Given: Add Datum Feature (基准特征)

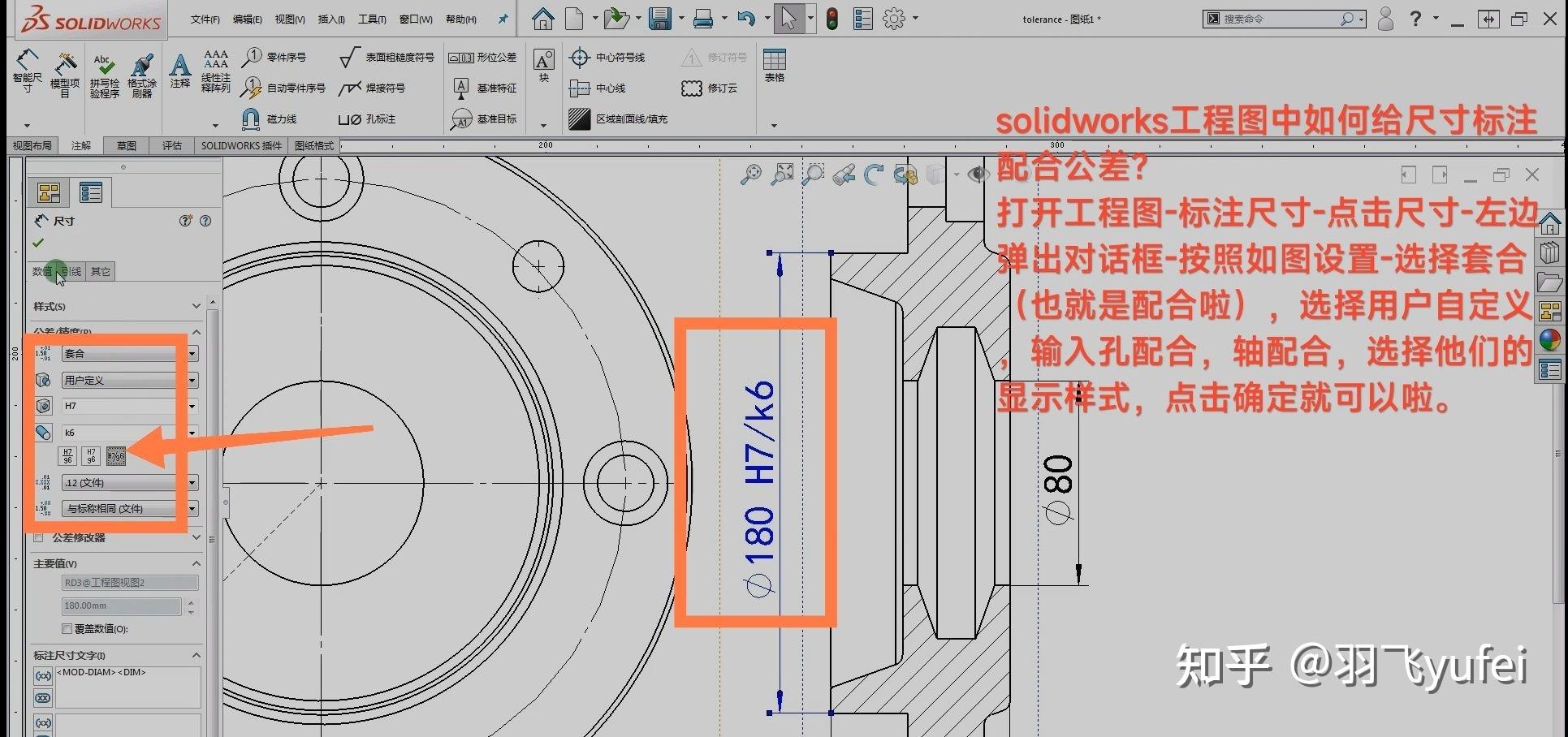Looking at the screenshot, I should pyautogui.click(x=484, y=88).
